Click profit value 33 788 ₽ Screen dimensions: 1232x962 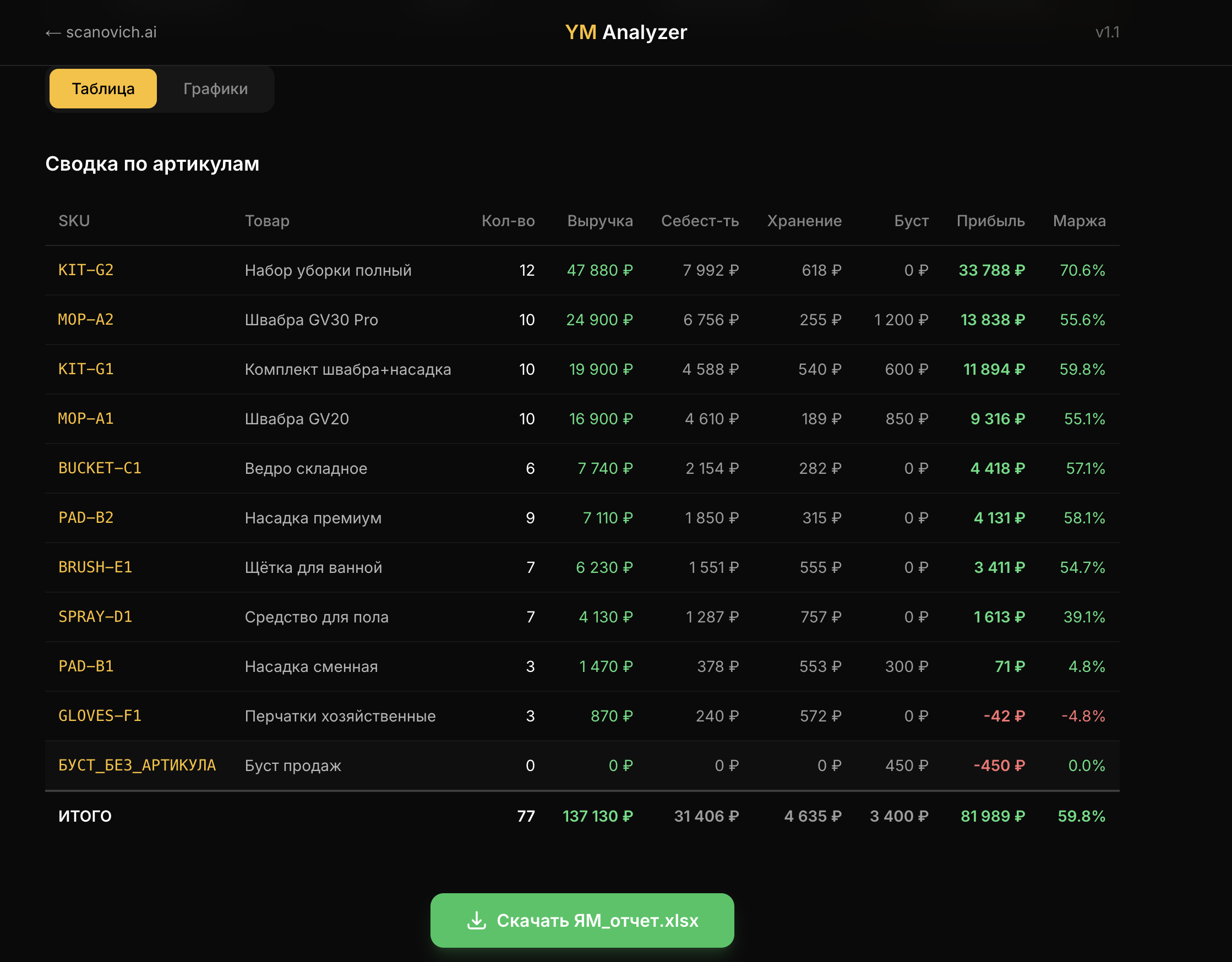(991, 270)
